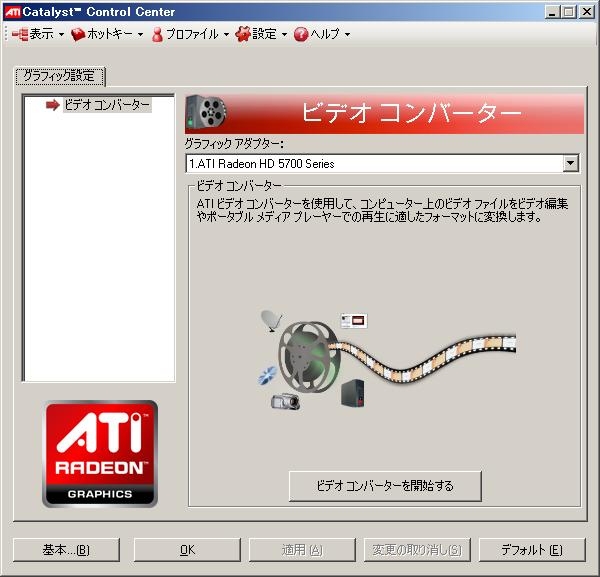The width and height of the screenshot is (600, 577).
Task: Open the 表示 menu
Action: click(38, 34)
